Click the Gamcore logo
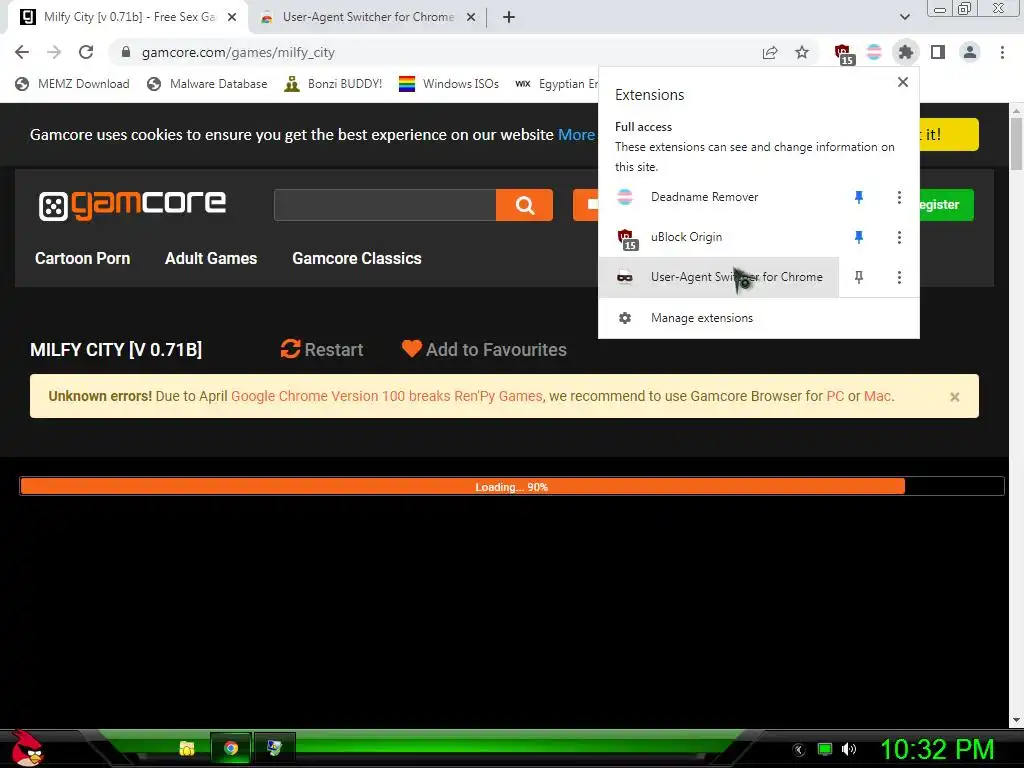 pos(133,205)
